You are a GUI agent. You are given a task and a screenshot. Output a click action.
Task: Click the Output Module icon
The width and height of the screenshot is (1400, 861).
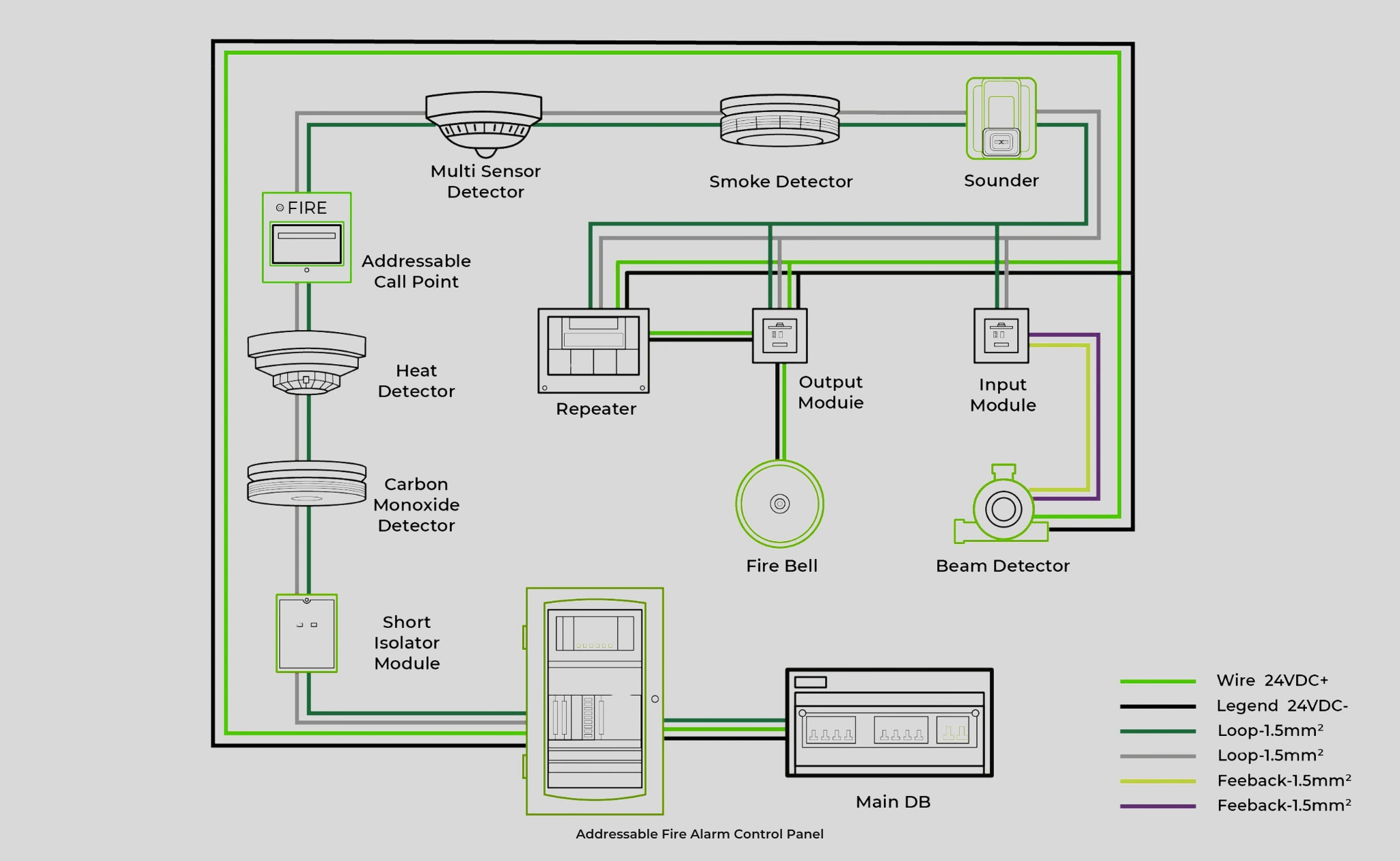coord(780,336)
